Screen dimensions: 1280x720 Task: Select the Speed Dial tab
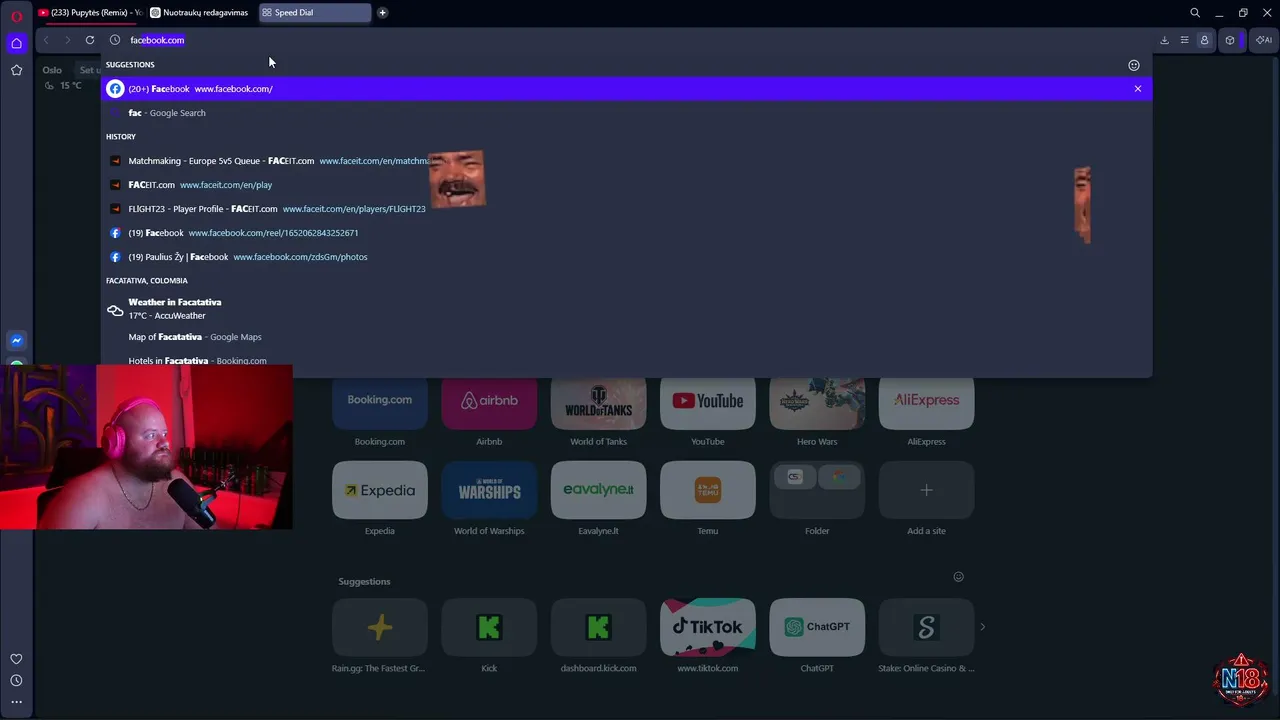(314, 13)
